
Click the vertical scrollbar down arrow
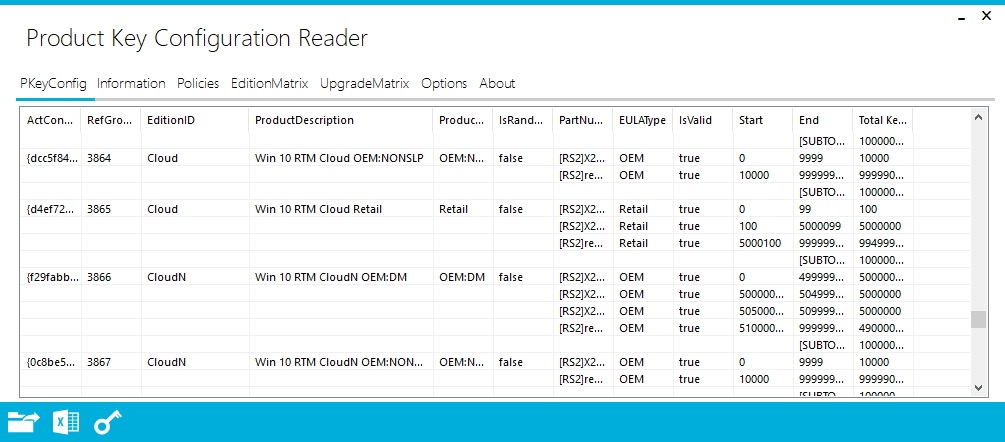click(977, 387)
